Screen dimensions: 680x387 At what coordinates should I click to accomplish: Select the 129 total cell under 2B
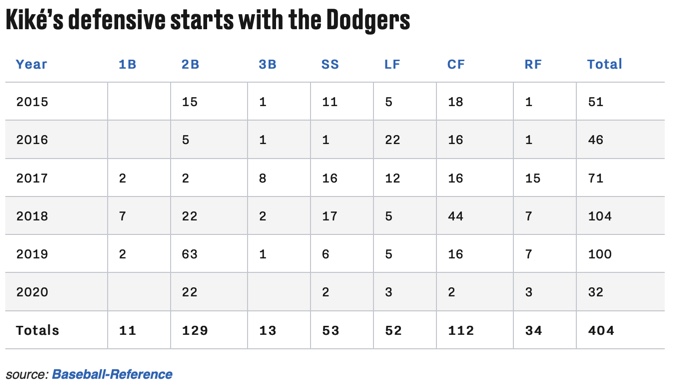tap(195, 330)
